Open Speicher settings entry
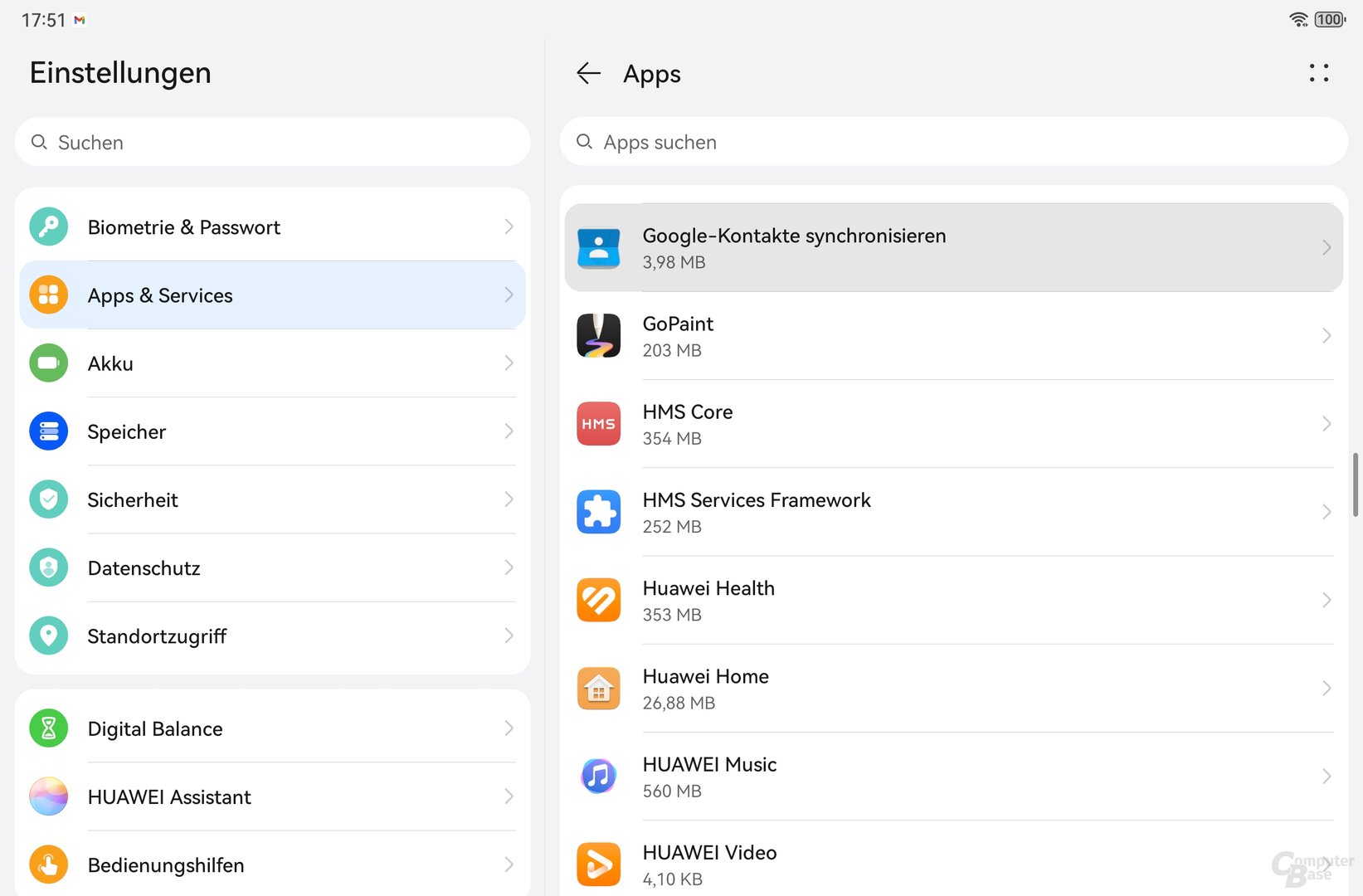Image resolution: width=1363 pixels, height=896 pixels. click(x=272, y=431)
